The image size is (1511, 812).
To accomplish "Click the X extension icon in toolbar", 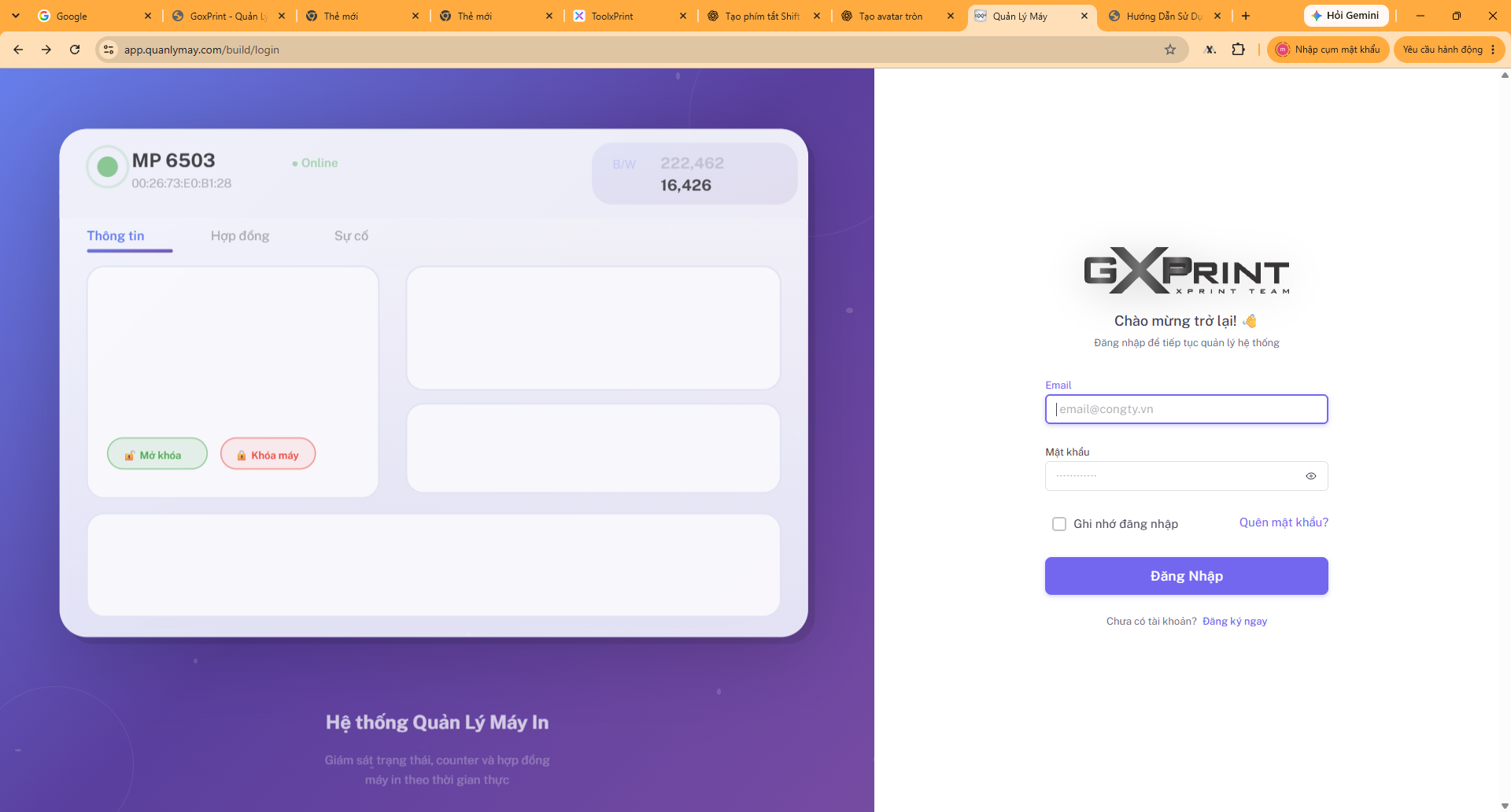I will (1210, 50).
